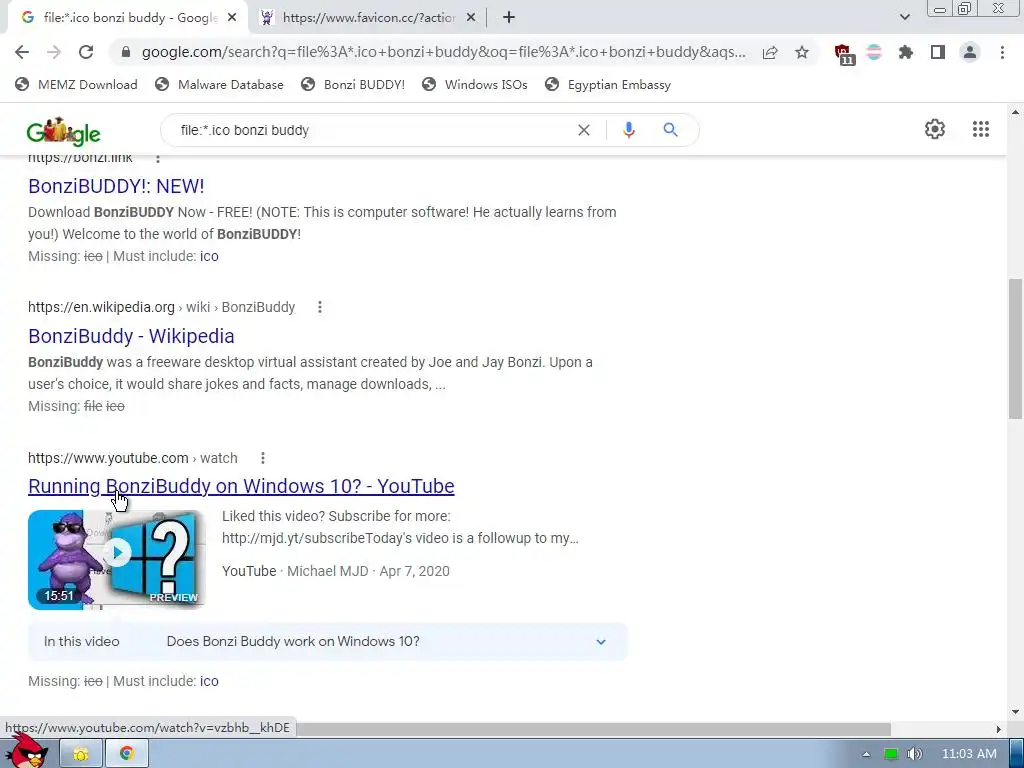The height and width of the screenshot is (768, 1024).
Task: Click 'ico' must-include link under bonzi.link
Action: [209, 256]
